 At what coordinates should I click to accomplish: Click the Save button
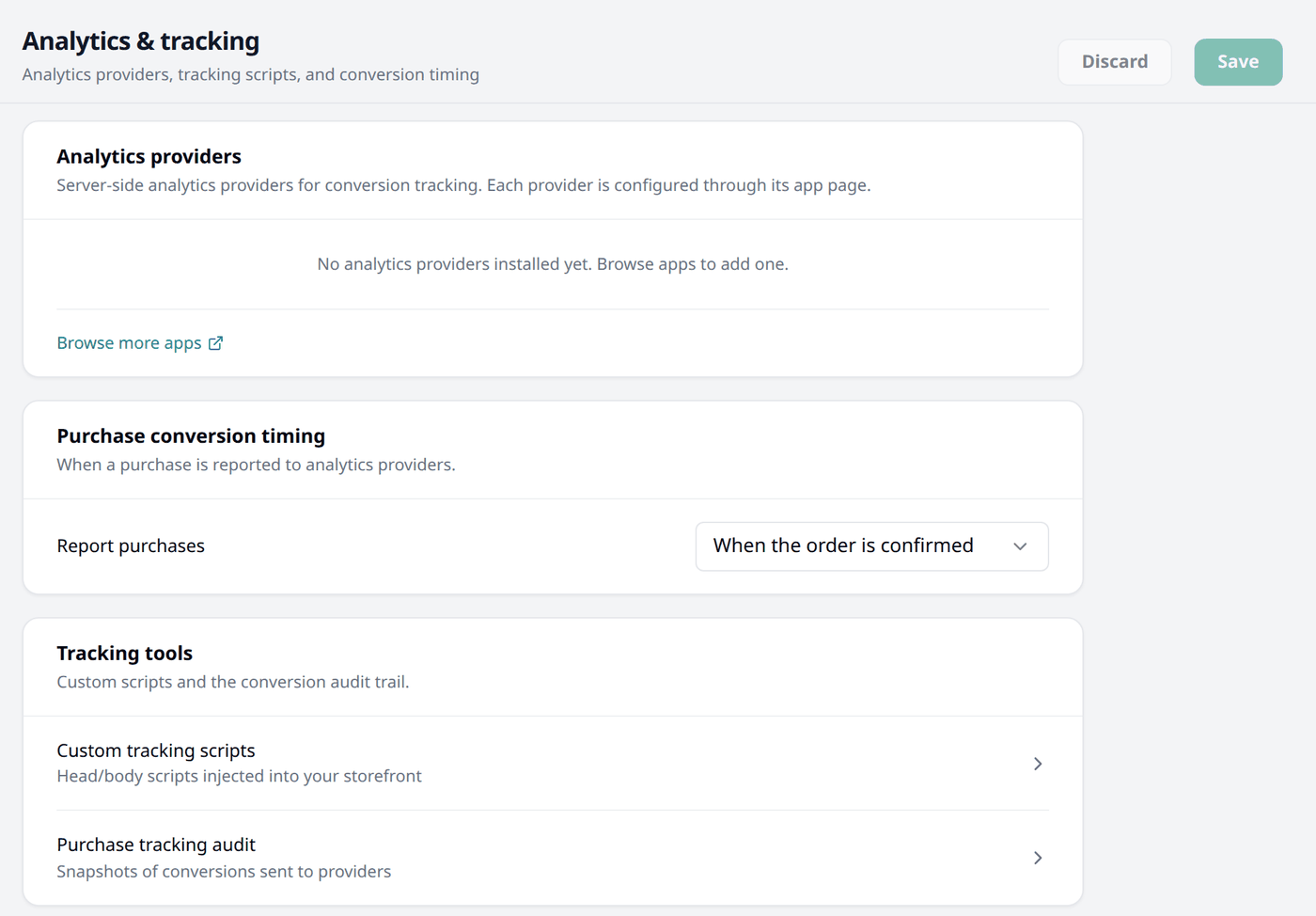click(1238, 62)
